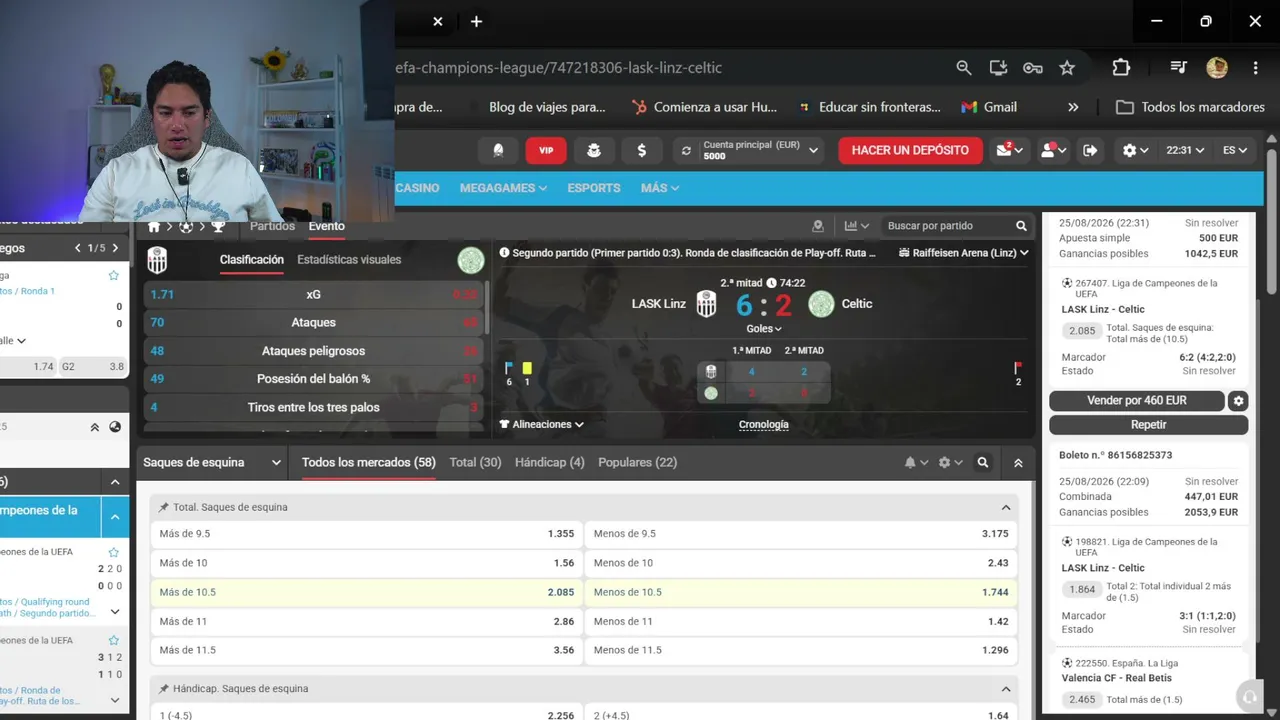Viewport: 1280px width, 720px height.
Task: Open the markets settings gear
Action: point(950,462)
